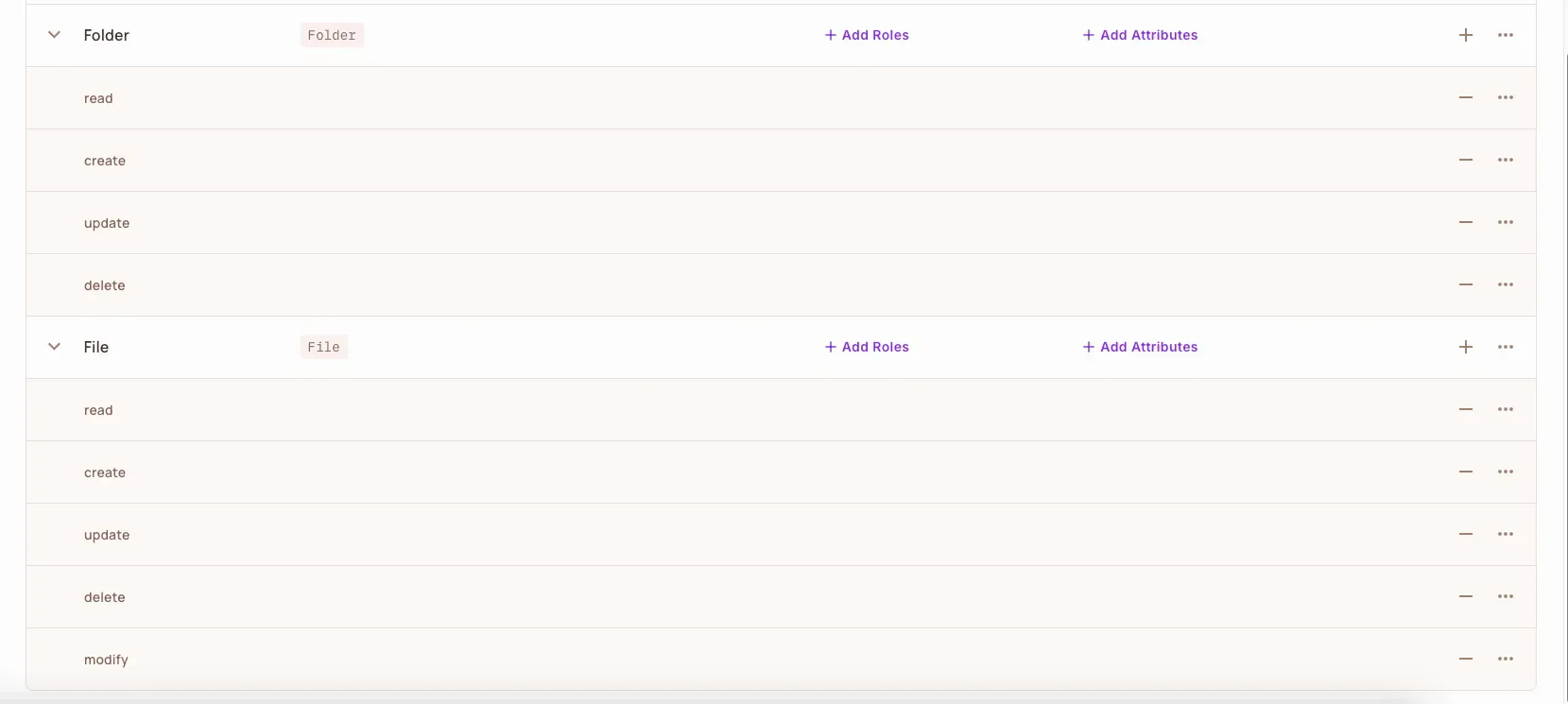The image size is (1568, 704).
Task: Remove the File modify action via minus icon
Action: (1466, 659)
